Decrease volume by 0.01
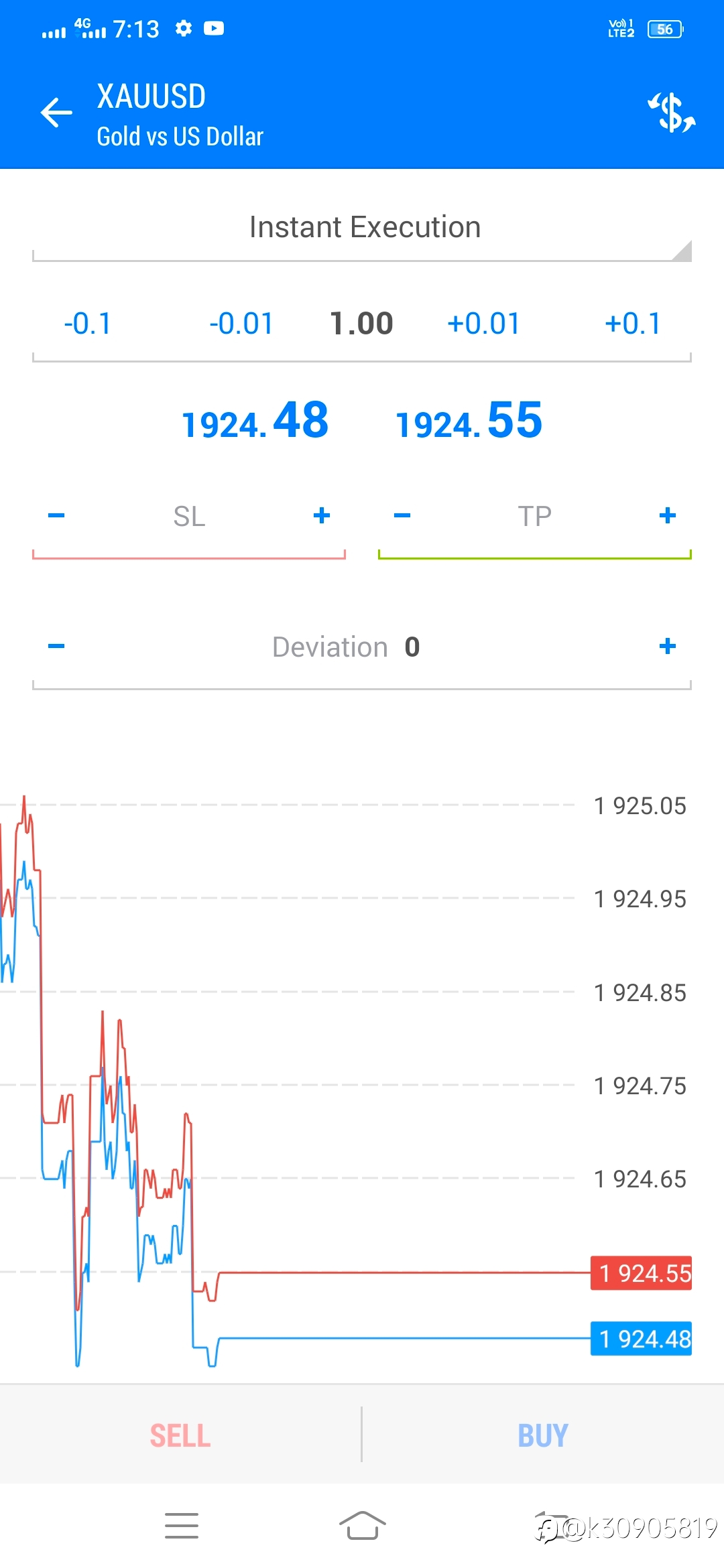Viewport: 724px width, 1568px height. [241, 324]
